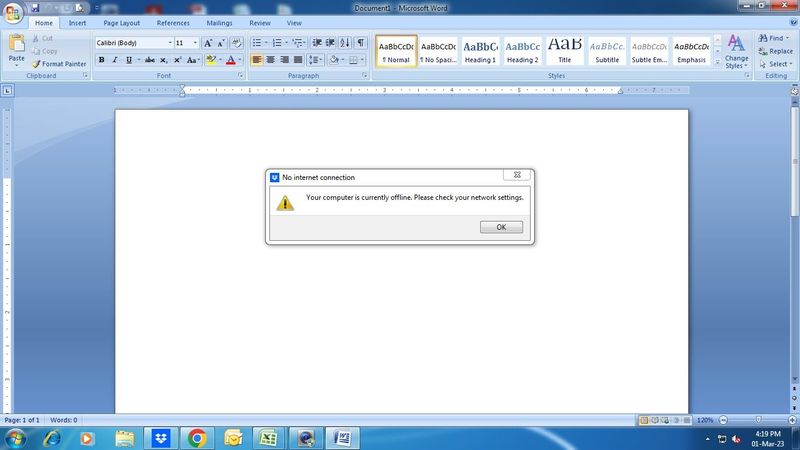Click the Paste button

coord(16,50)
